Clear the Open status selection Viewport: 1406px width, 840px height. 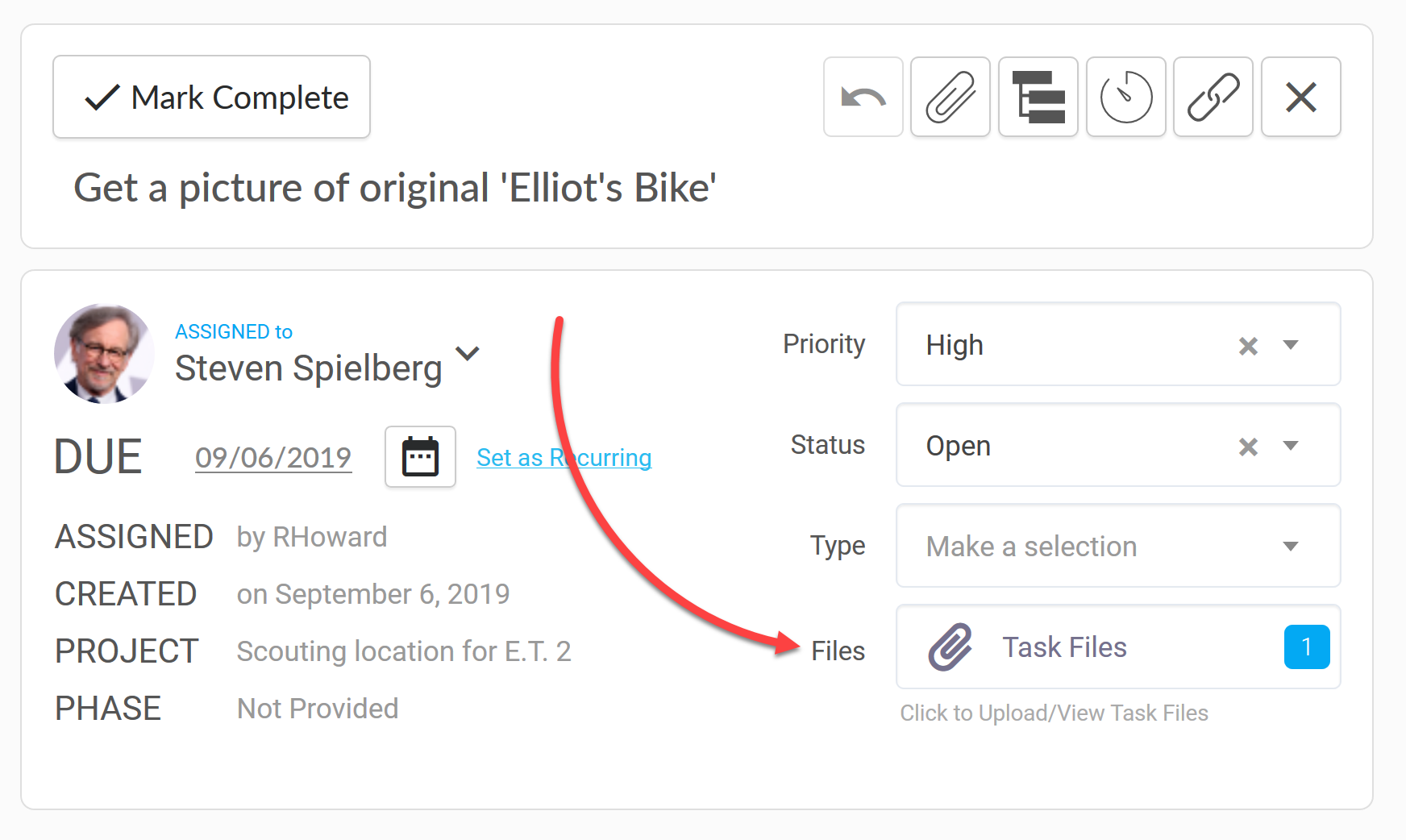pyautogui.click(x=1248, y=447)
